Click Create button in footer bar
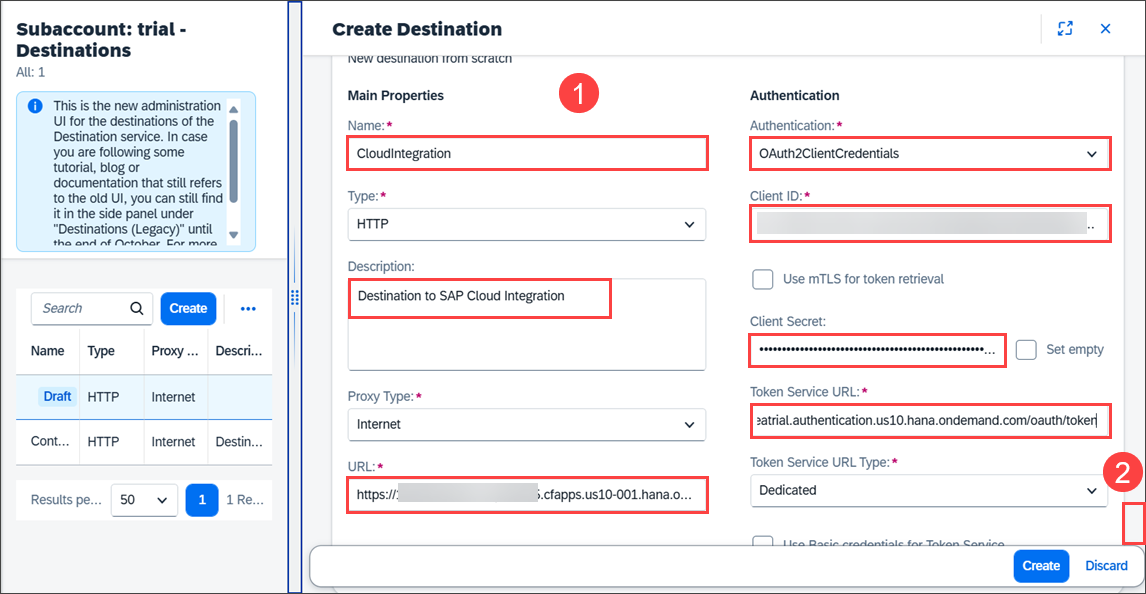The image size is (1146, 594). pos(1041,566)
